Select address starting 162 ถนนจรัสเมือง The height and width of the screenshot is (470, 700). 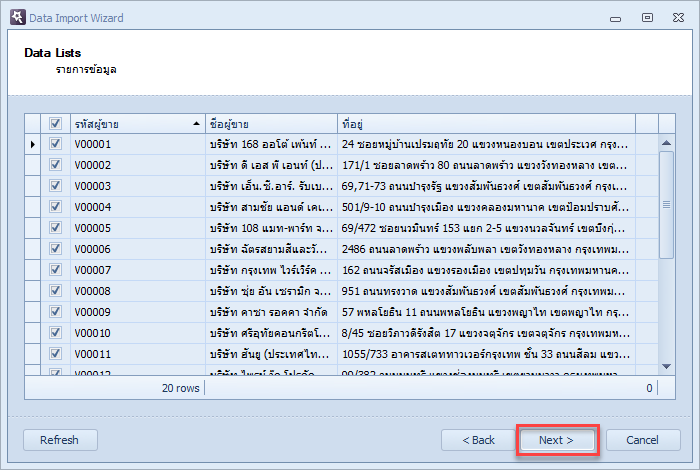point(486,270)
